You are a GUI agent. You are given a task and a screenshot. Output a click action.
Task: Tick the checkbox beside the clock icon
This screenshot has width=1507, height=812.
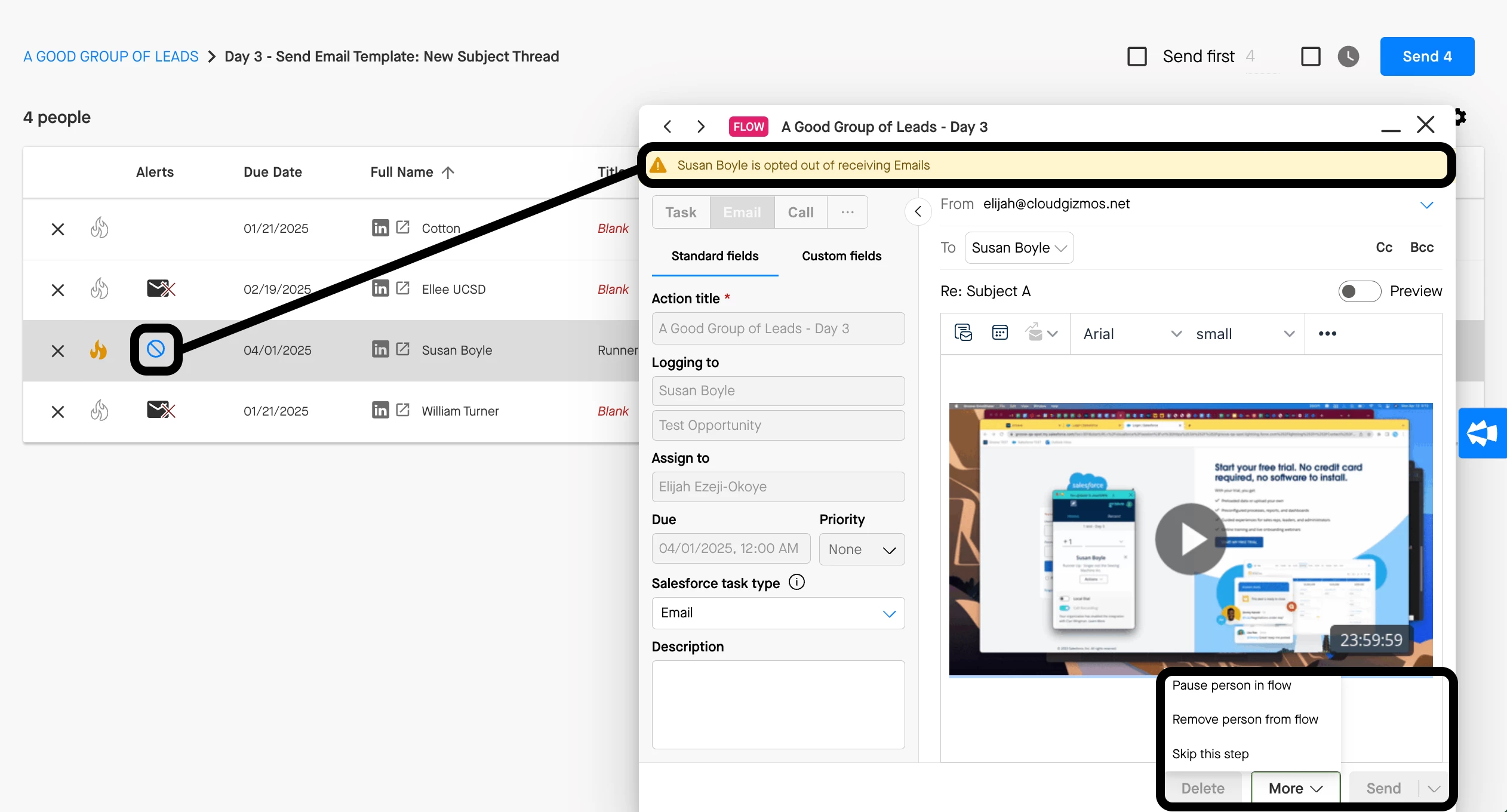[x=1311, y=57]
